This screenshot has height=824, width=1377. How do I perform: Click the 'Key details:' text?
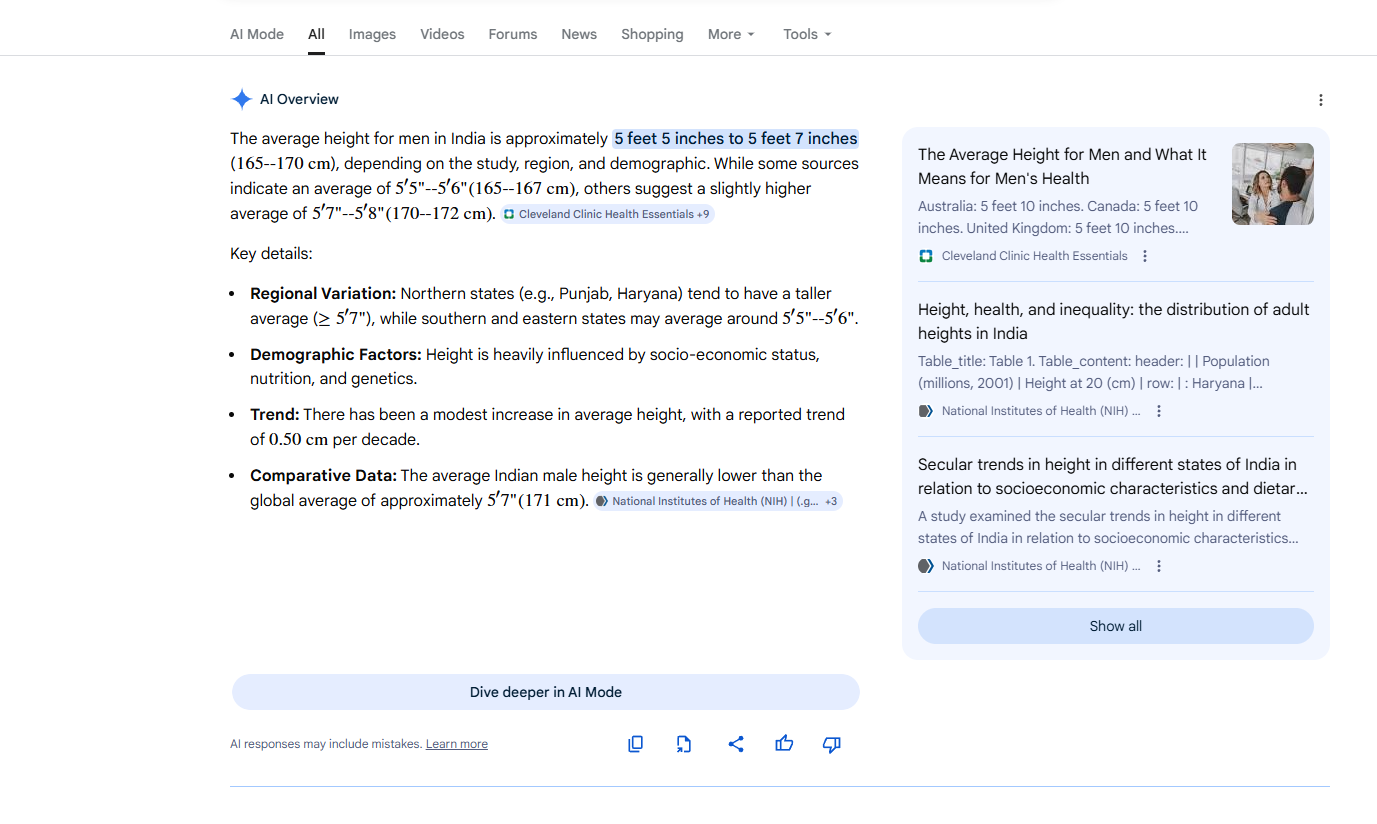click(271, 253)
